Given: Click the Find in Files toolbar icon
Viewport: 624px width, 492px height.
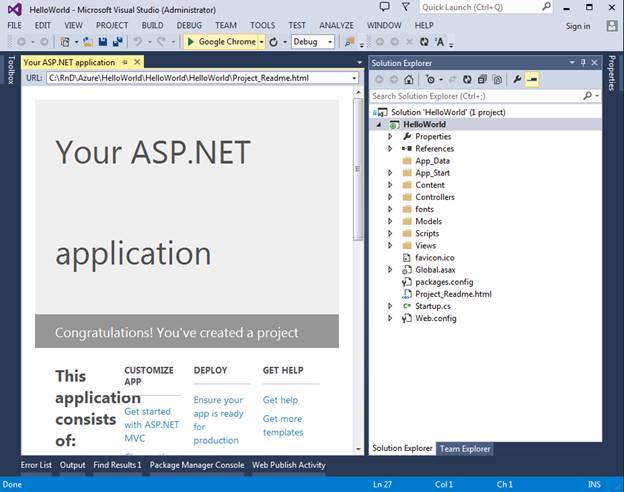Looking at the screenshot, I should coord(350,42).
